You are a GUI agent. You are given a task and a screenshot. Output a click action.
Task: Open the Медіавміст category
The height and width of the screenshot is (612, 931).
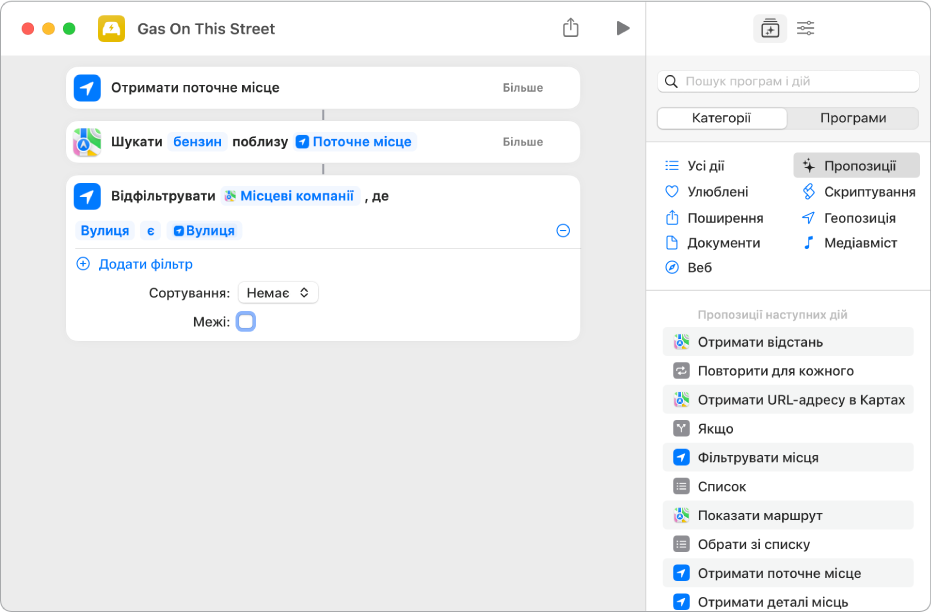808,243
